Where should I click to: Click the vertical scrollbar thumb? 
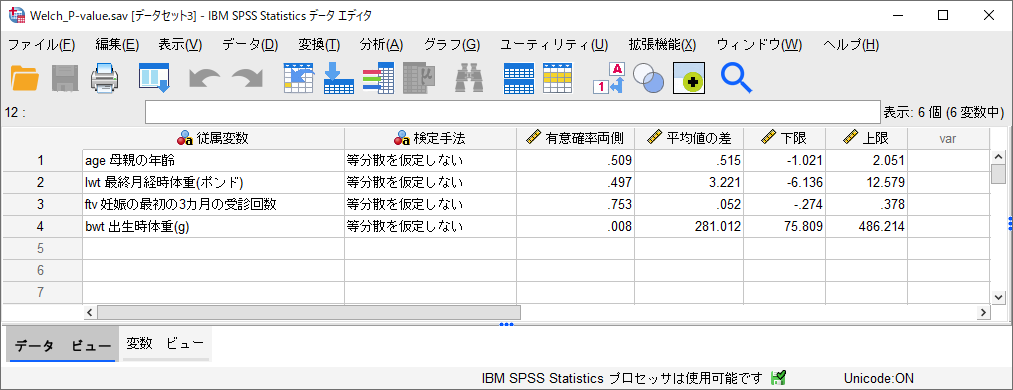point(998,174)
